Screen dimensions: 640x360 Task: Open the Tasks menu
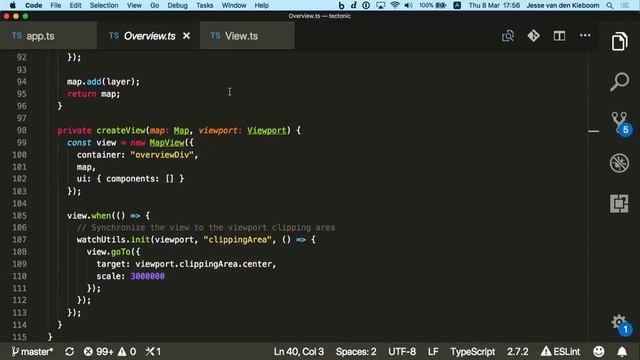coord(204,5)
